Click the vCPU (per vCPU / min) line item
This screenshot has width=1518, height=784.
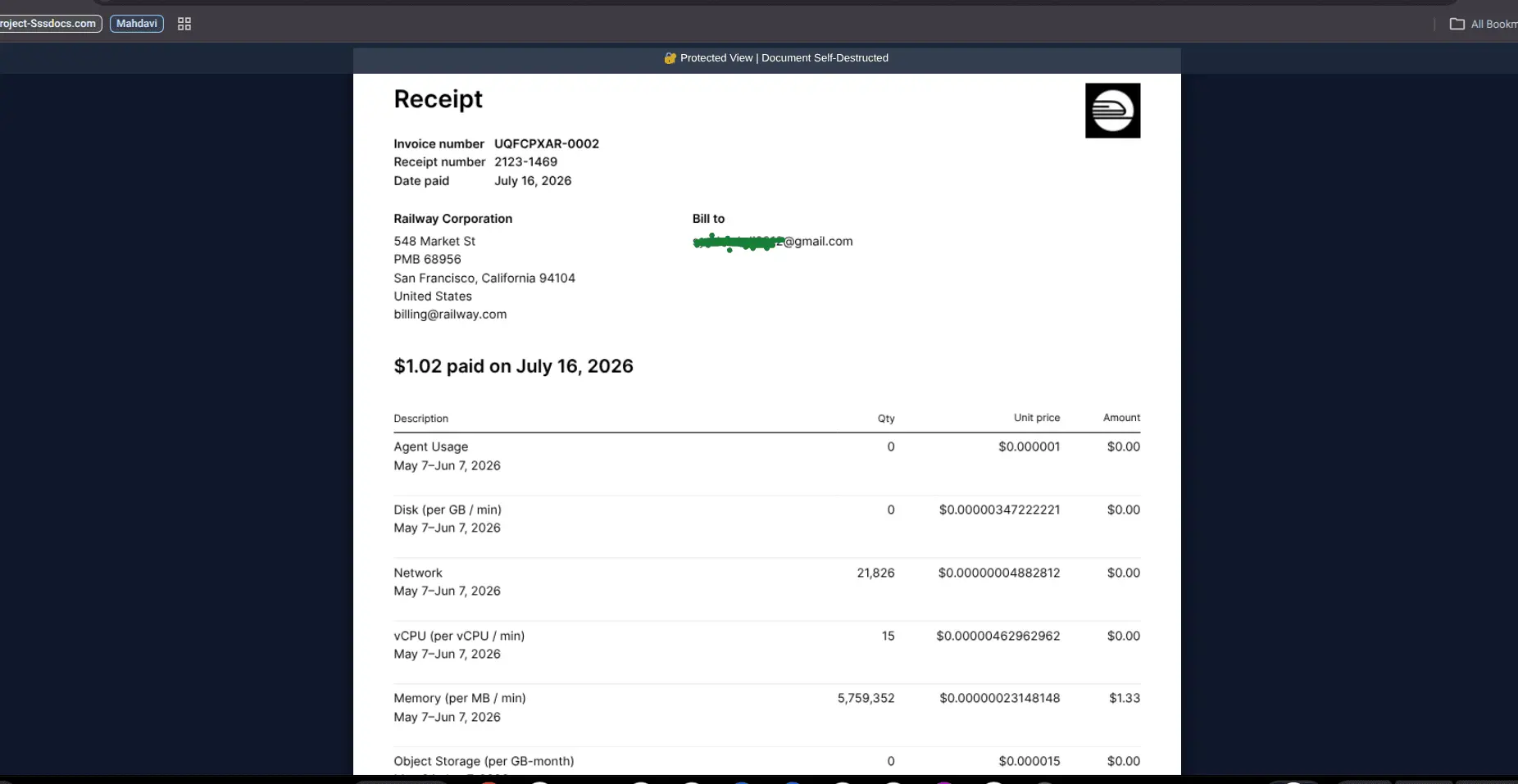(x=459, y=637)
